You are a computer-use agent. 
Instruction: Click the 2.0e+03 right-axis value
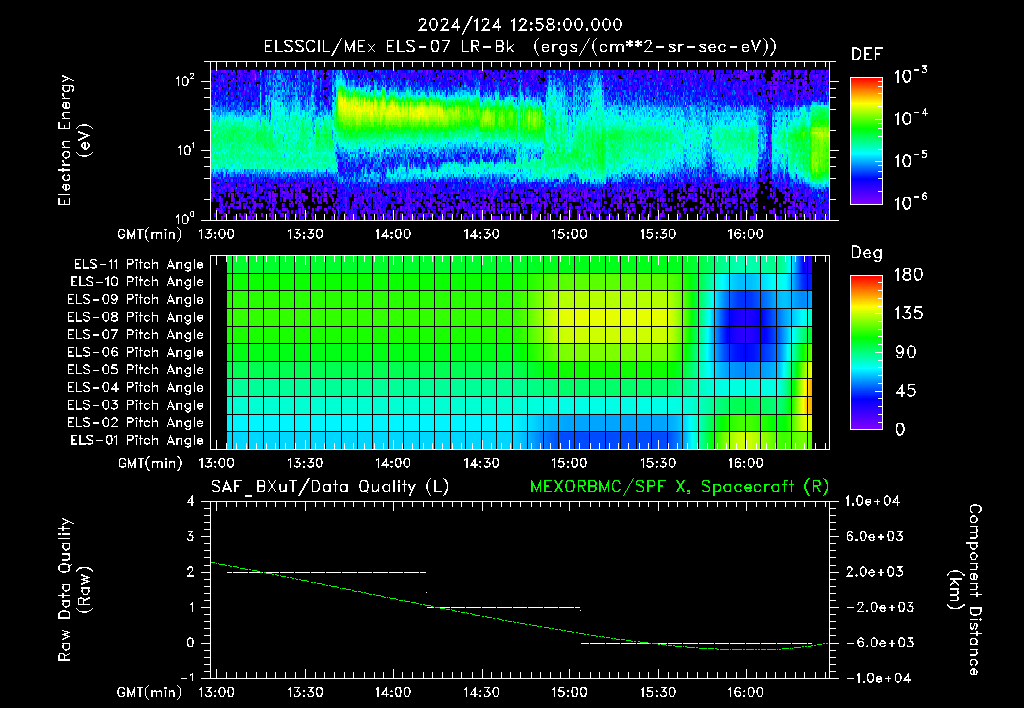pyautogui.click(x=875, y=571)
